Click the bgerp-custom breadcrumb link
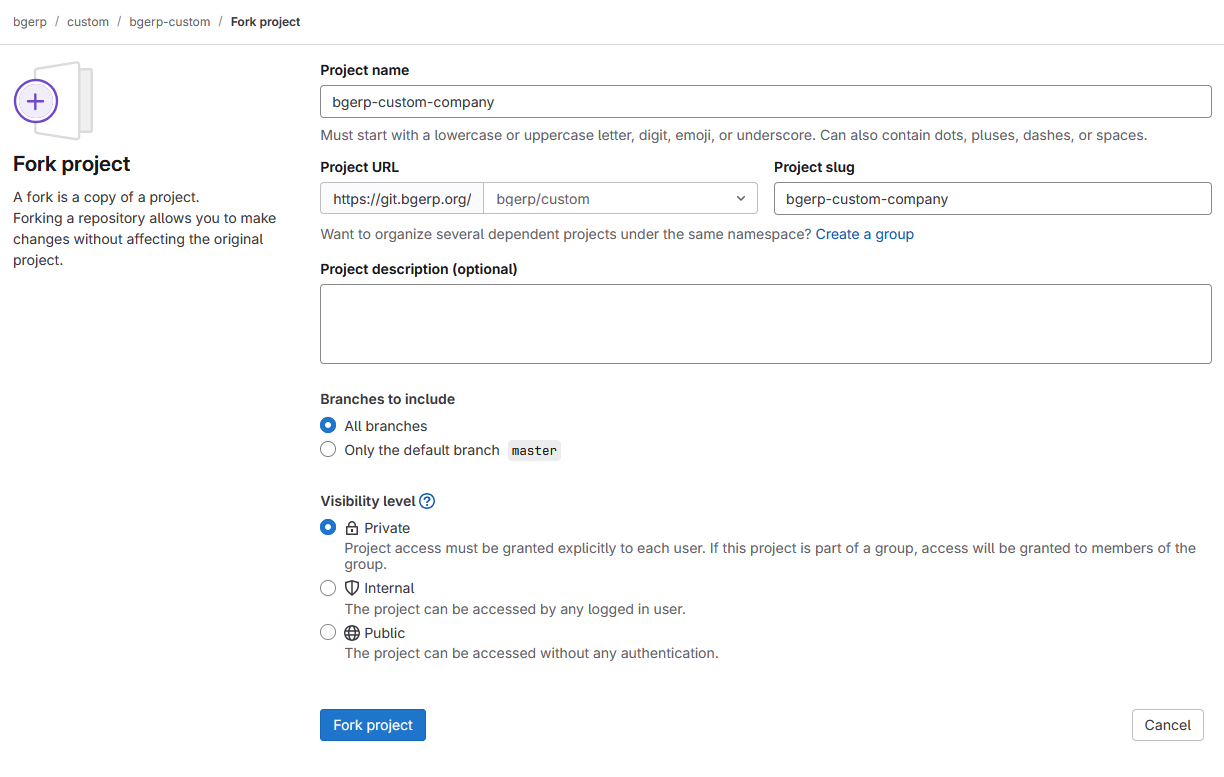This screenshot has height=777, width=1224. click(x=169, y=21)
